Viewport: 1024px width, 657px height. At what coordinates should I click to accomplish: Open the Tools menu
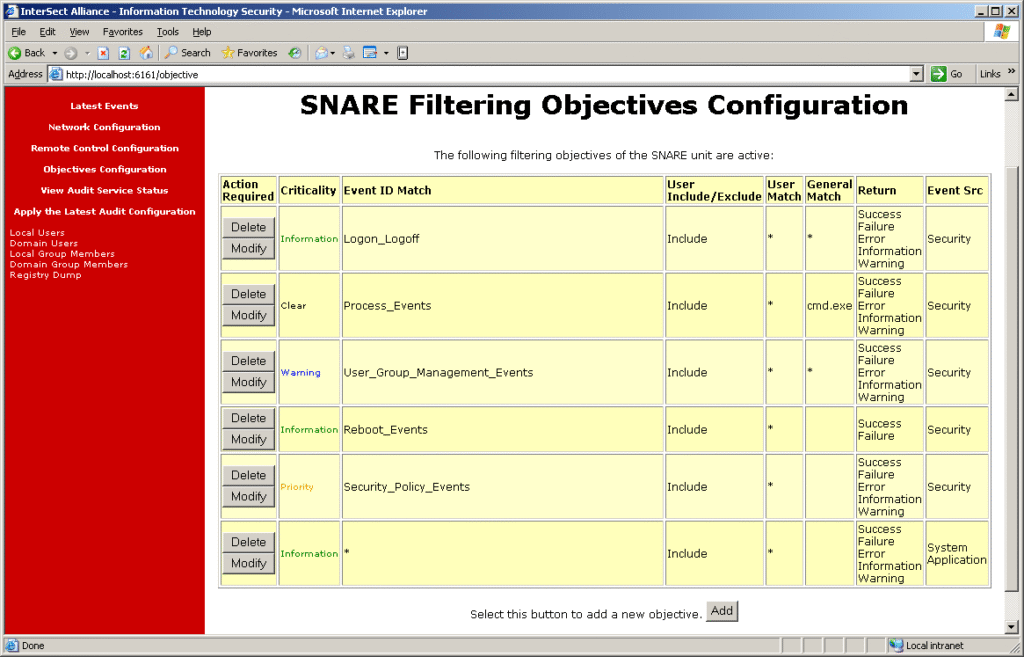pos(167,32)
